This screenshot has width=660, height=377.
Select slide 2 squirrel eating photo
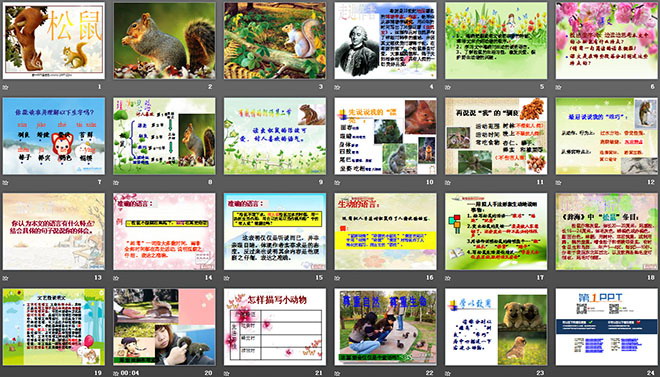(164, 41)
